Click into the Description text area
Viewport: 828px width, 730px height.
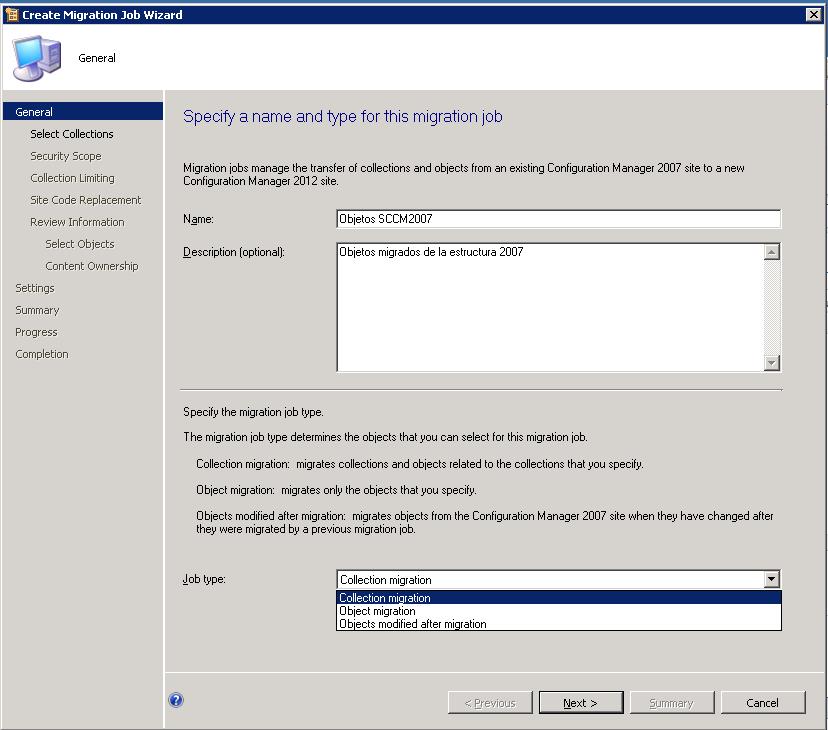(550, 307)
